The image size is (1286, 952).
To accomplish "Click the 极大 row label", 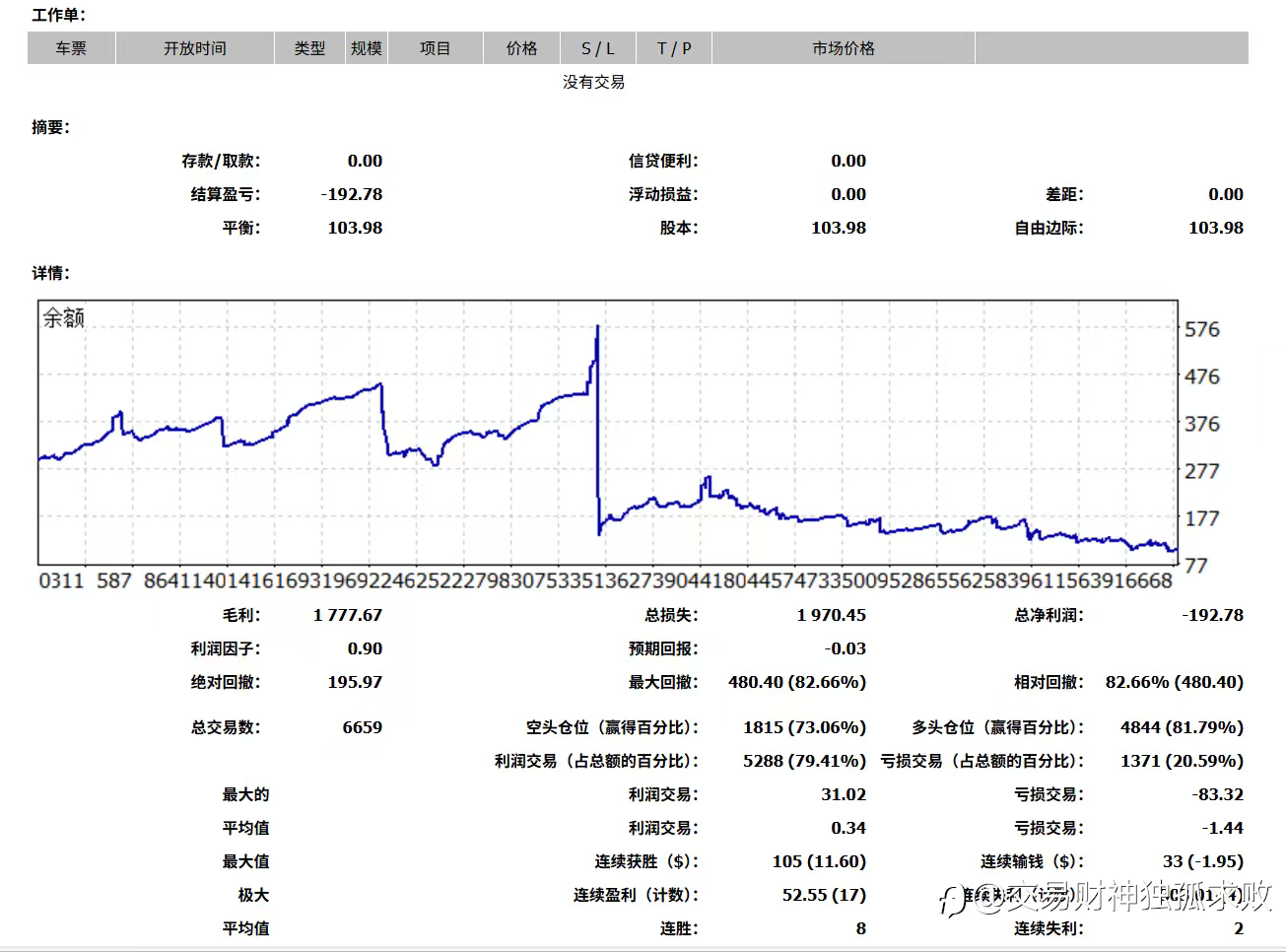I will (x=253, y=895).
